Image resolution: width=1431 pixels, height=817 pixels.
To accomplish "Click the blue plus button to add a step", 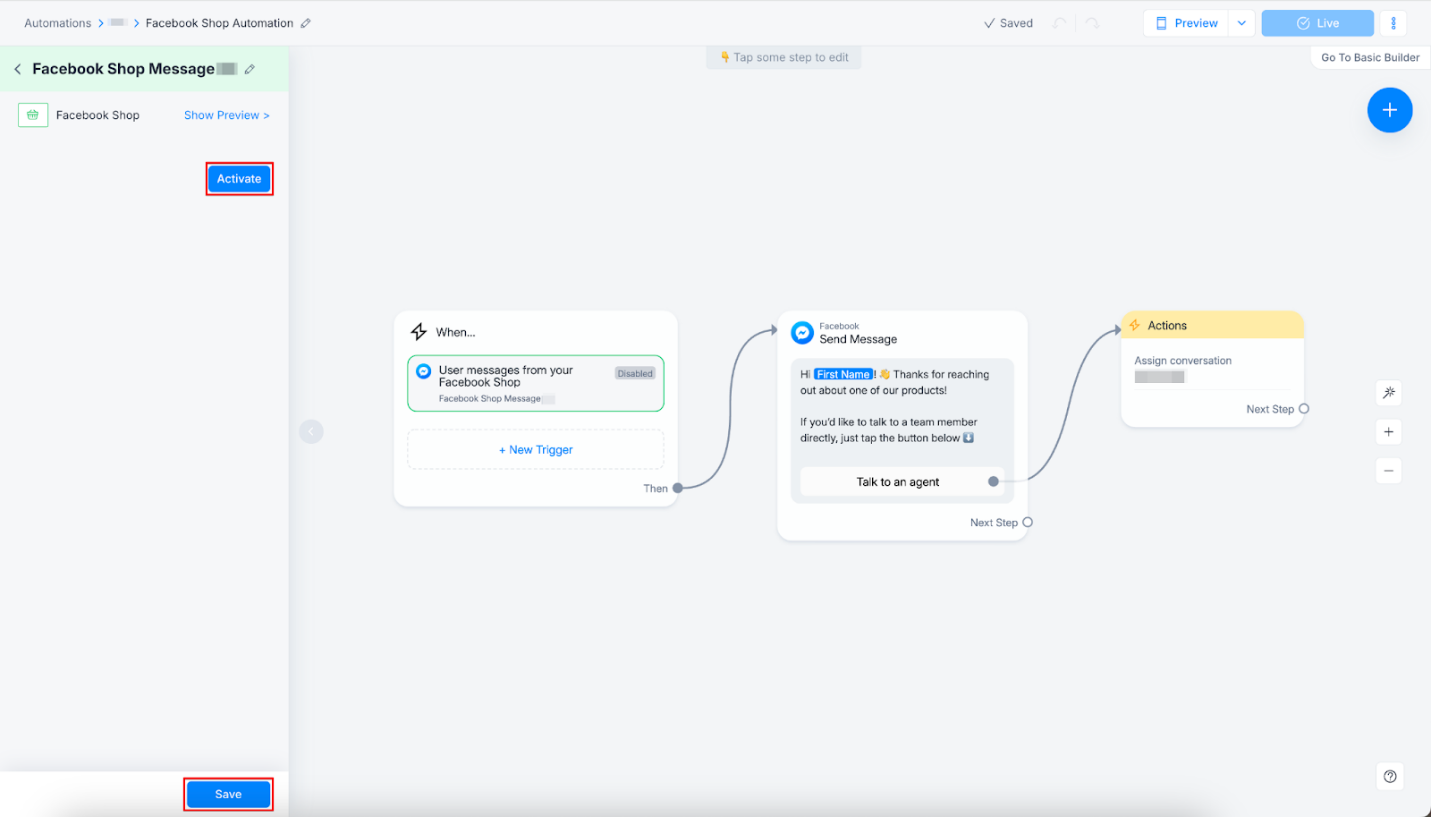I will [1389, 110].
